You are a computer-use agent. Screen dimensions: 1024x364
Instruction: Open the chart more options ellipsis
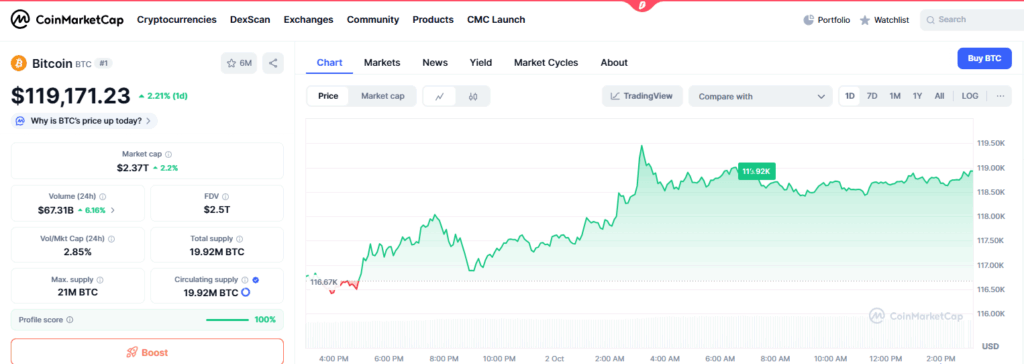click(1000, 96)
